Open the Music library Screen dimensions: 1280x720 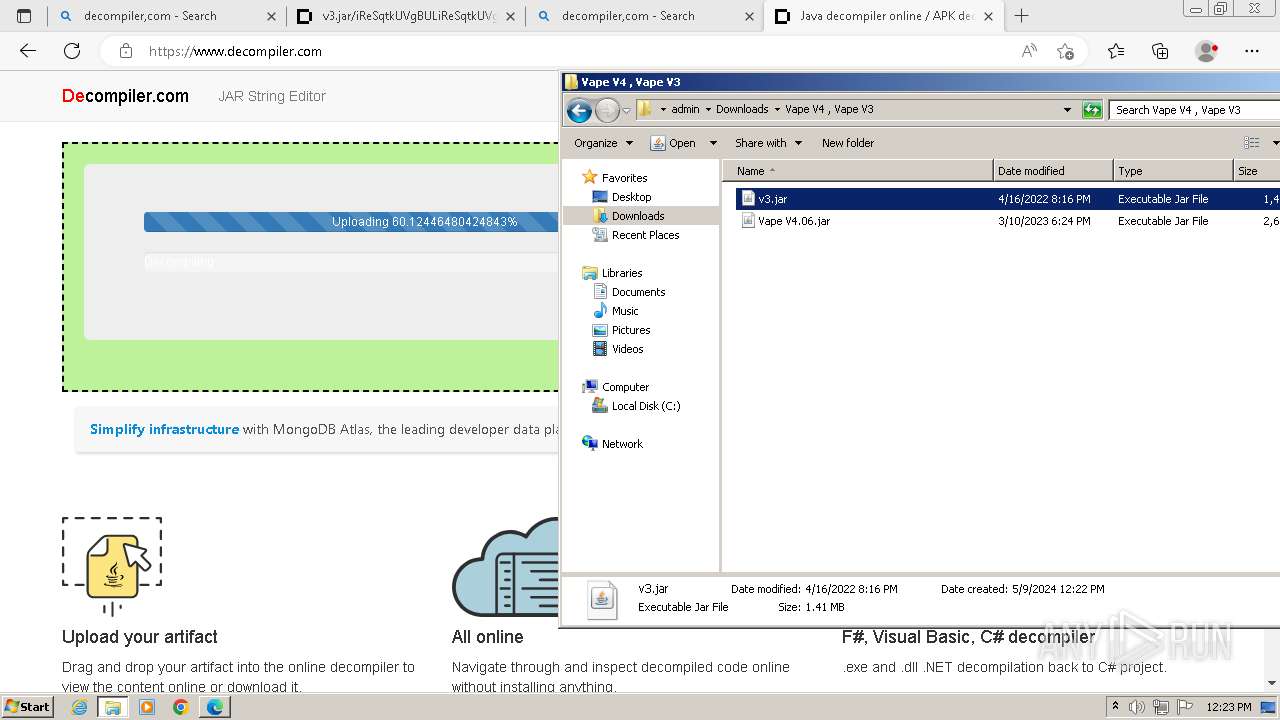[625, 311]
